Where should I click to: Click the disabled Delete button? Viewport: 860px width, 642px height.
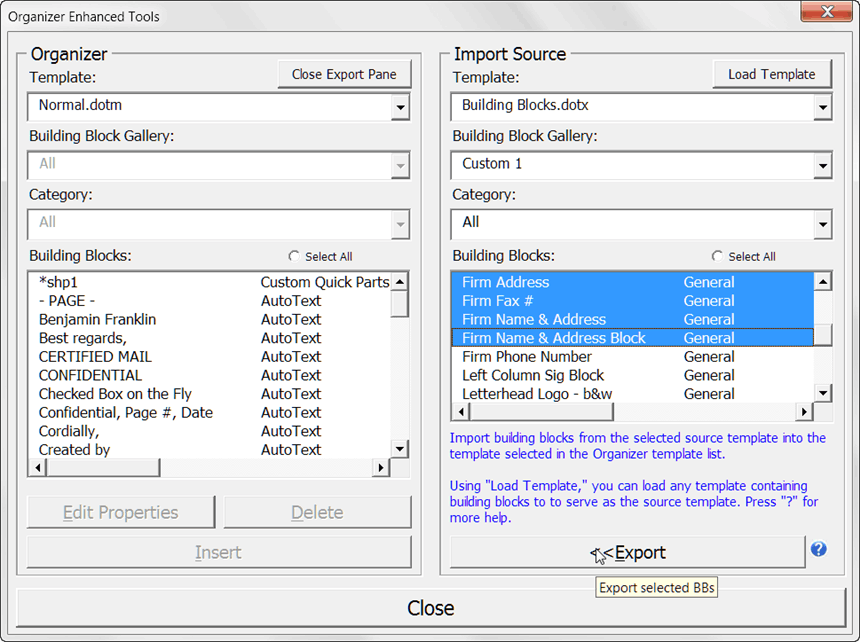tap(317, 512)
